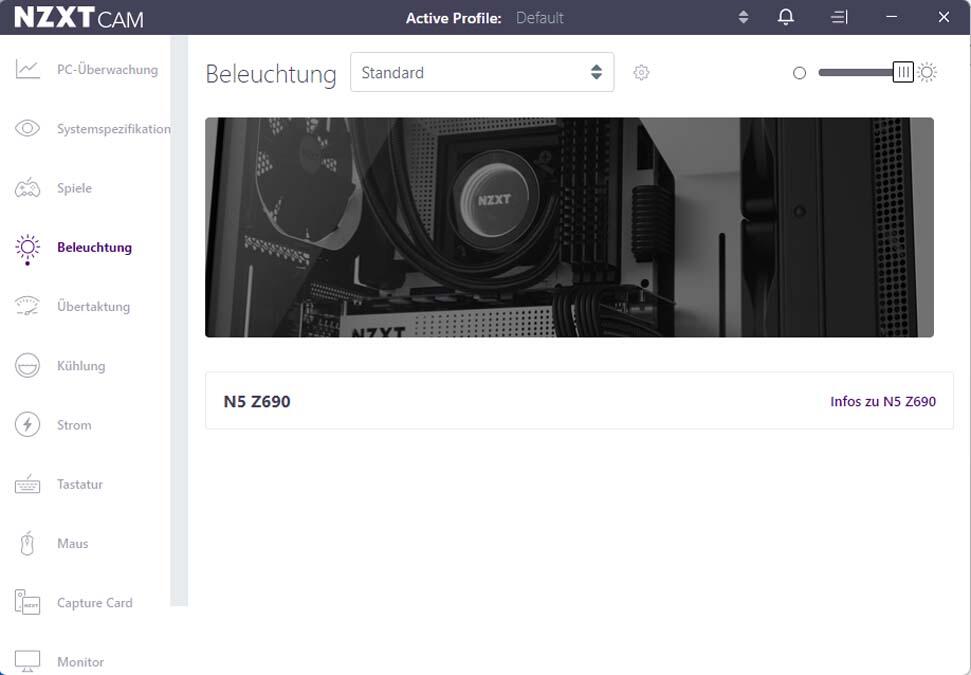Click the Tastatur label
Viewport: 971px width, 675px height.
80,484
